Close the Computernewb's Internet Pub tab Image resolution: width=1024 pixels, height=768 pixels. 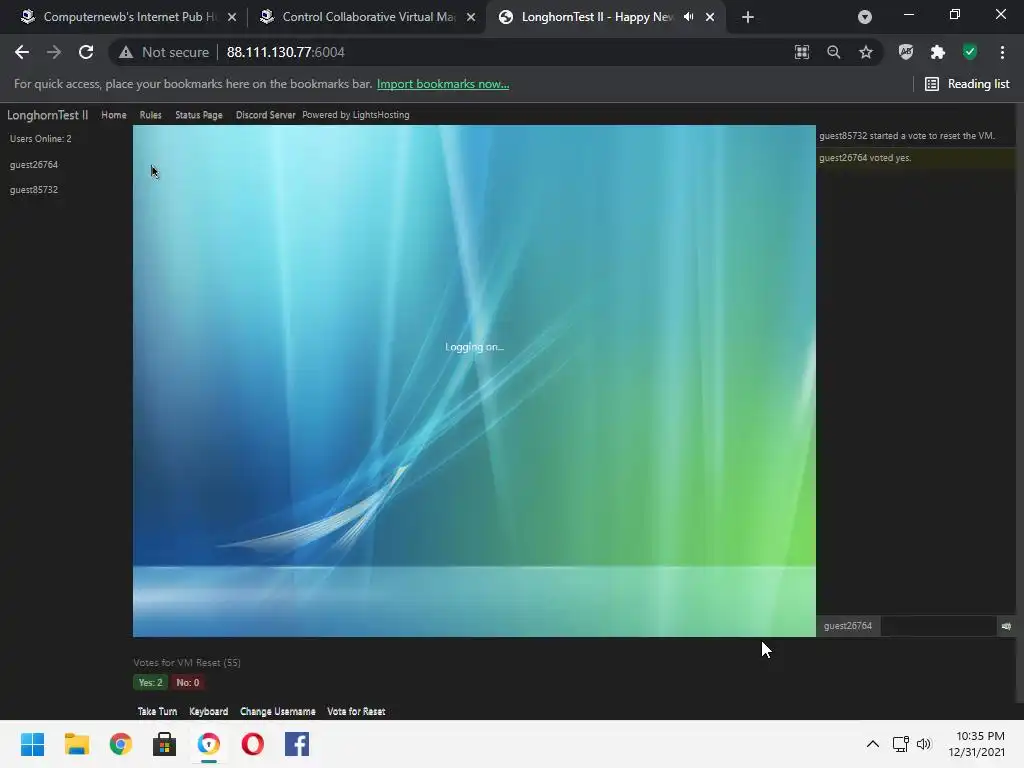[232, 17]
